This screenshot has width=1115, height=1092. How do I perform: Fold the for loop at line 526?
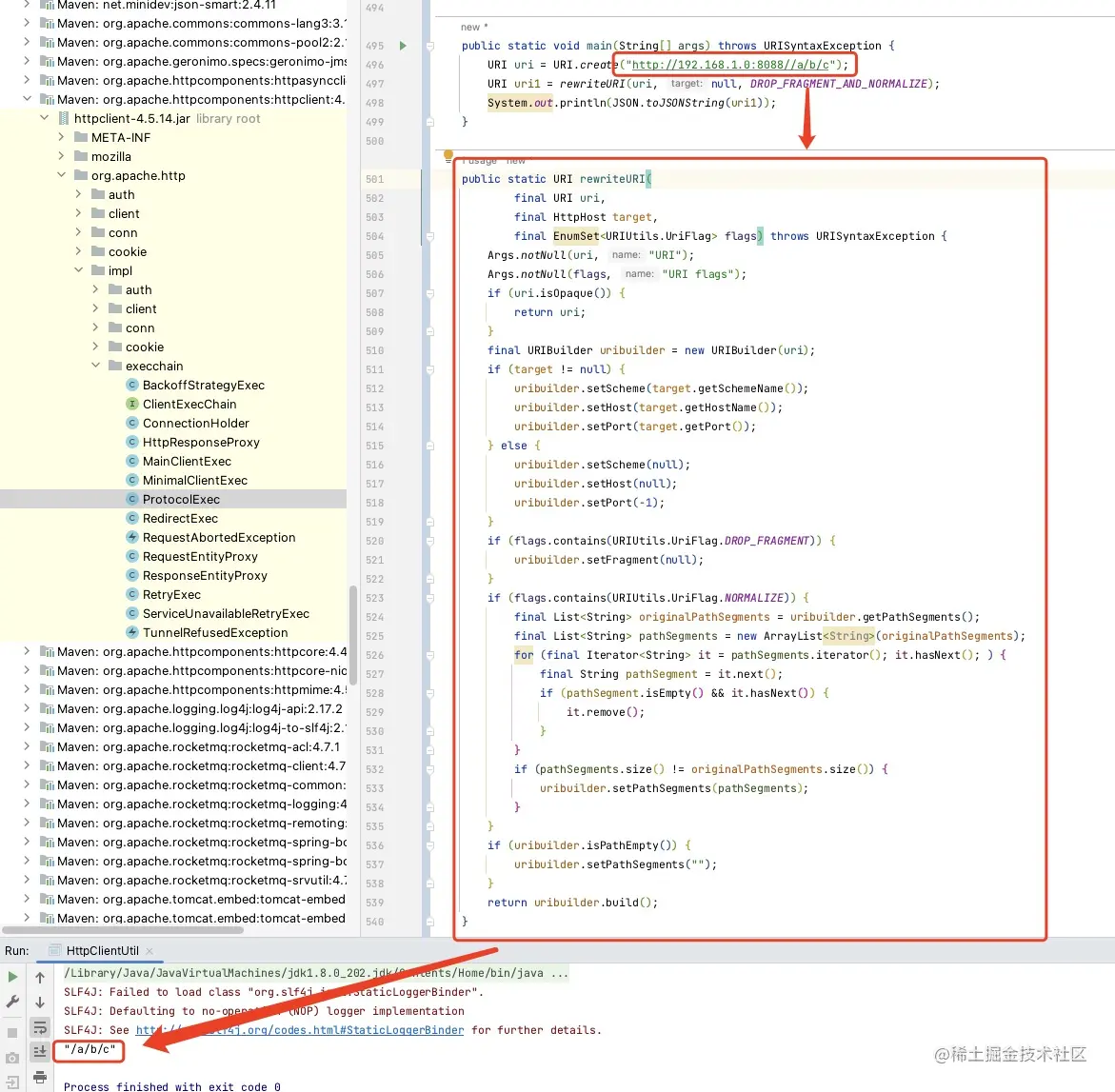coord(430,655)
